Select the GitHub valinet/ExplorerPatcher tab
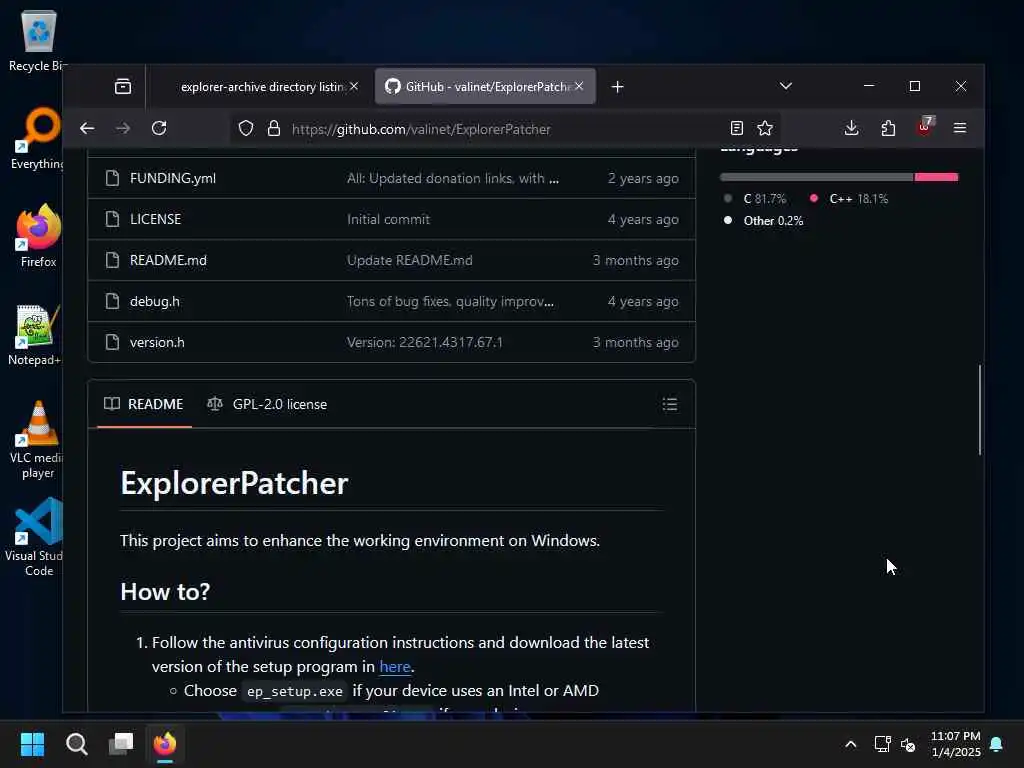The image size is (1024, 768). (485, 87)
